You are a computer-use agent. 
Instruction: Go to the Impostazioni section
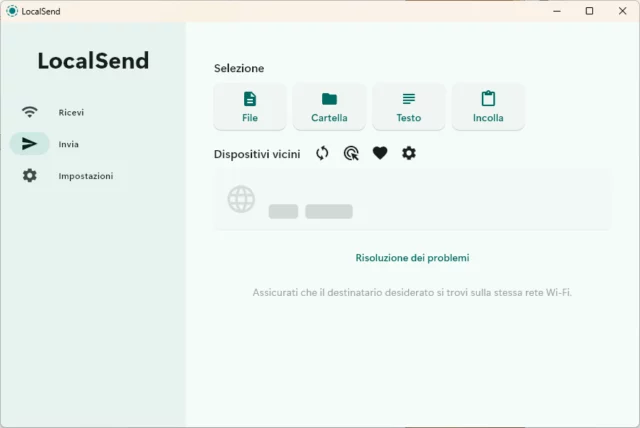click(x=85, y=177)
